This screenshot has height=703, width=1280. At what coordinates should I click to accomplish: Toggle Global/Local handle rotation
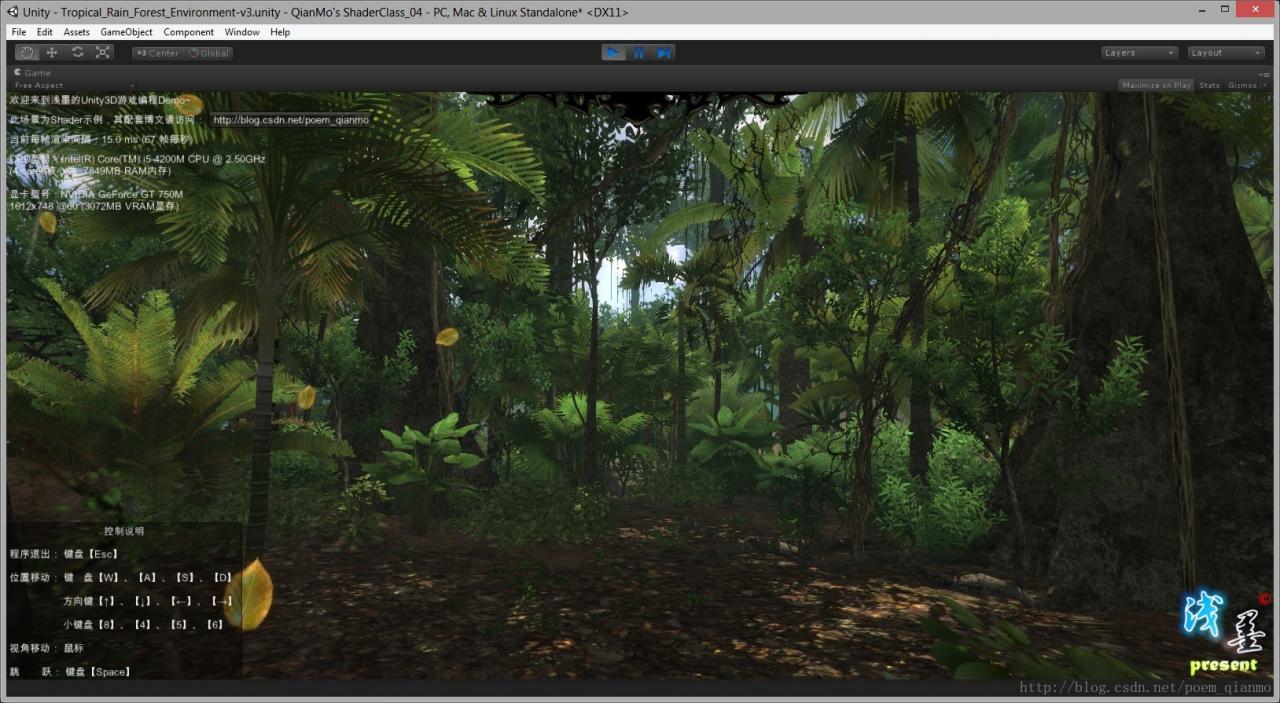(x=208, y=53)
